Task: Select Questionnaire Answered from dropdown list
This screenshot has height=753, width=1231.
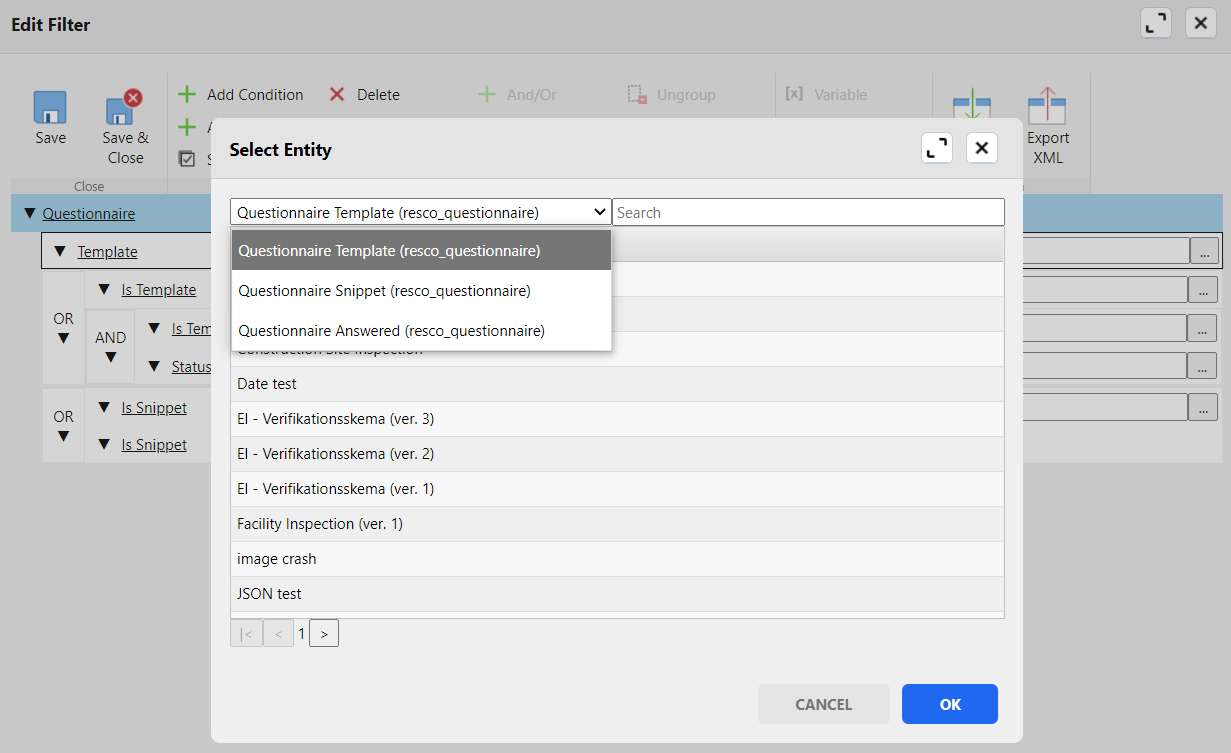Action: coord(391,331)
